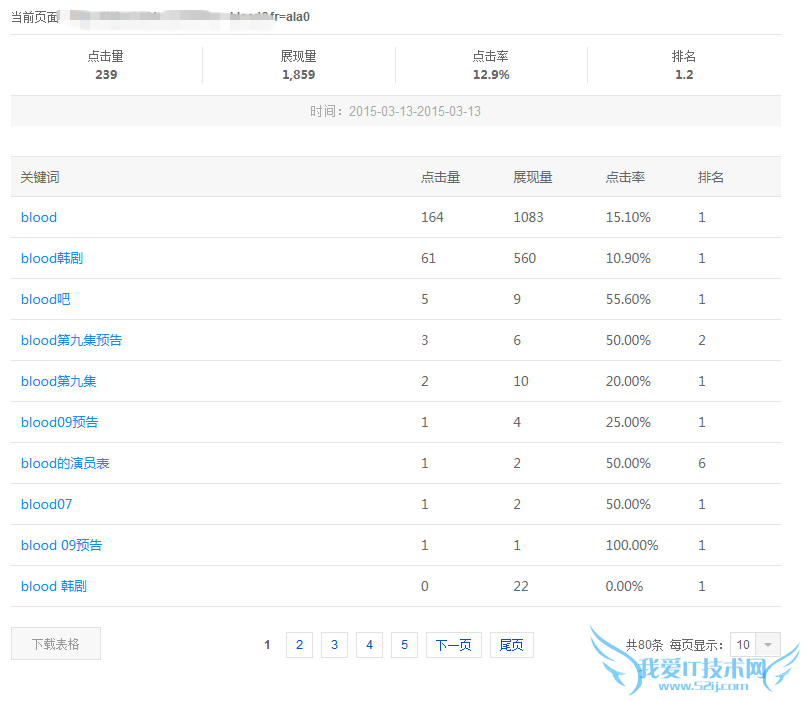The width and height of the screenshot is (806, 701).
Task: Click the blood吧 keyword
Action: (x=46, y=299)
